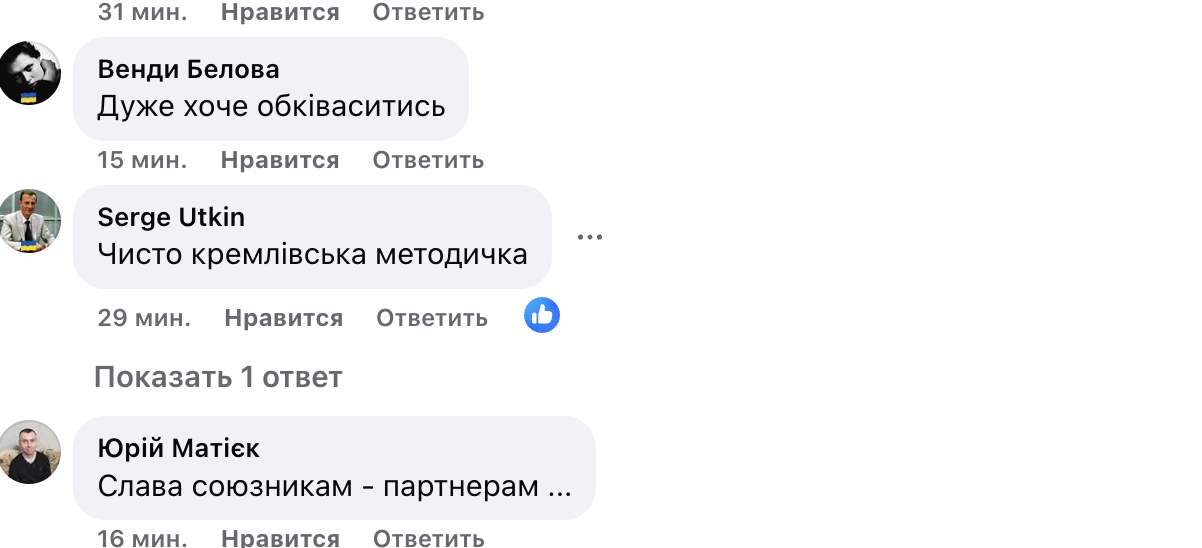Click the "15 мин." comment timestamp
The width and height of the screenshot is (1202, 548).
(142, 160)
